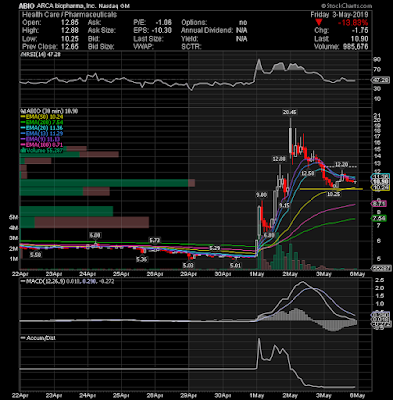The width and height of the screenshot is (393, 400).
Task: Click the 1May date label below price panel
Action: (x=256, y=274)
